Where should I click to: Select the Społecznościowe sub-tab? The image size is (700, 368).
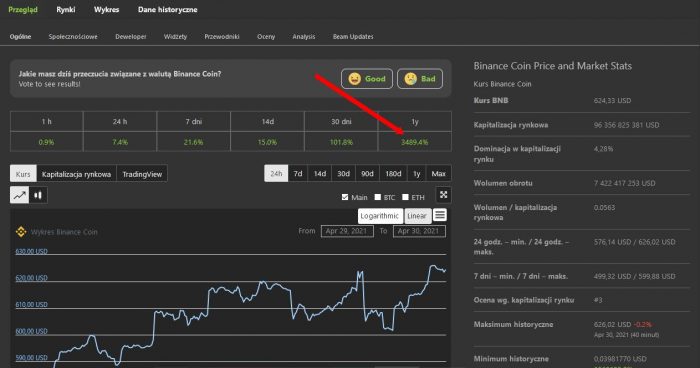pos(73,37)
